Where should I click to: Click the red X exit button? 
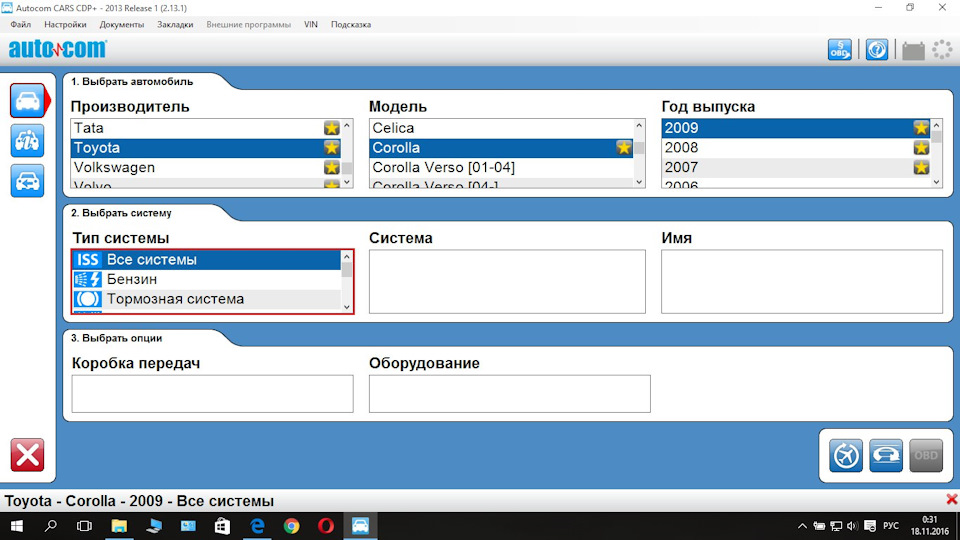pyautogui.click(x=28, y=455)
